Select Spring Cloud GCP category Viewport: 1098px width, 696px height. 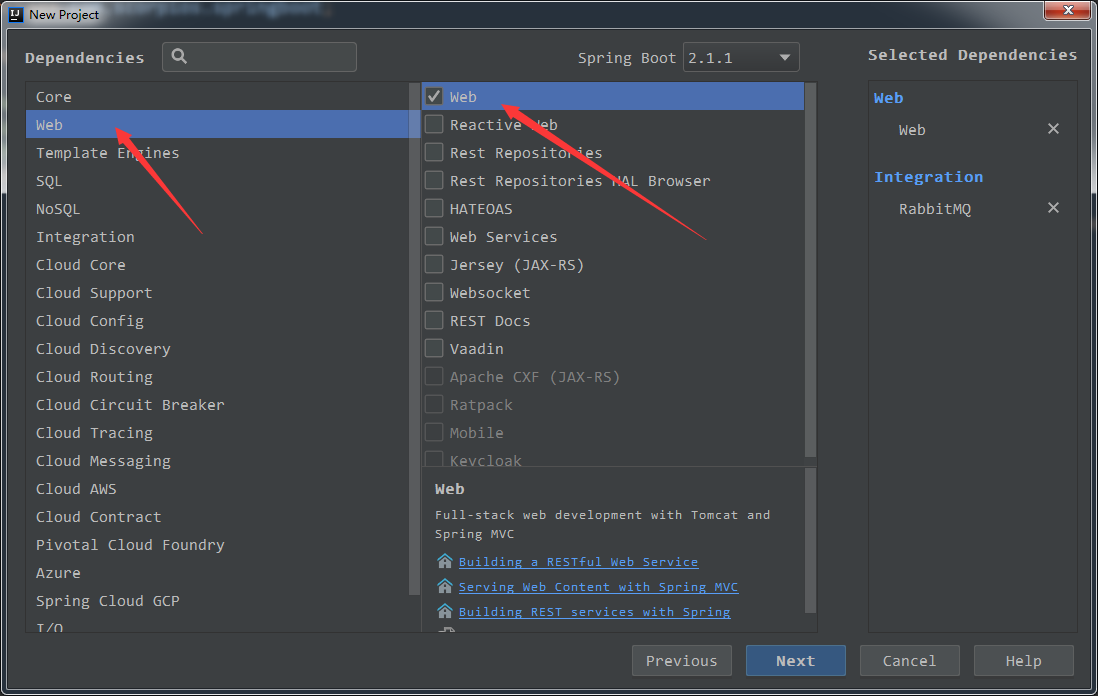pyautogui.click(x=218, y=601)
